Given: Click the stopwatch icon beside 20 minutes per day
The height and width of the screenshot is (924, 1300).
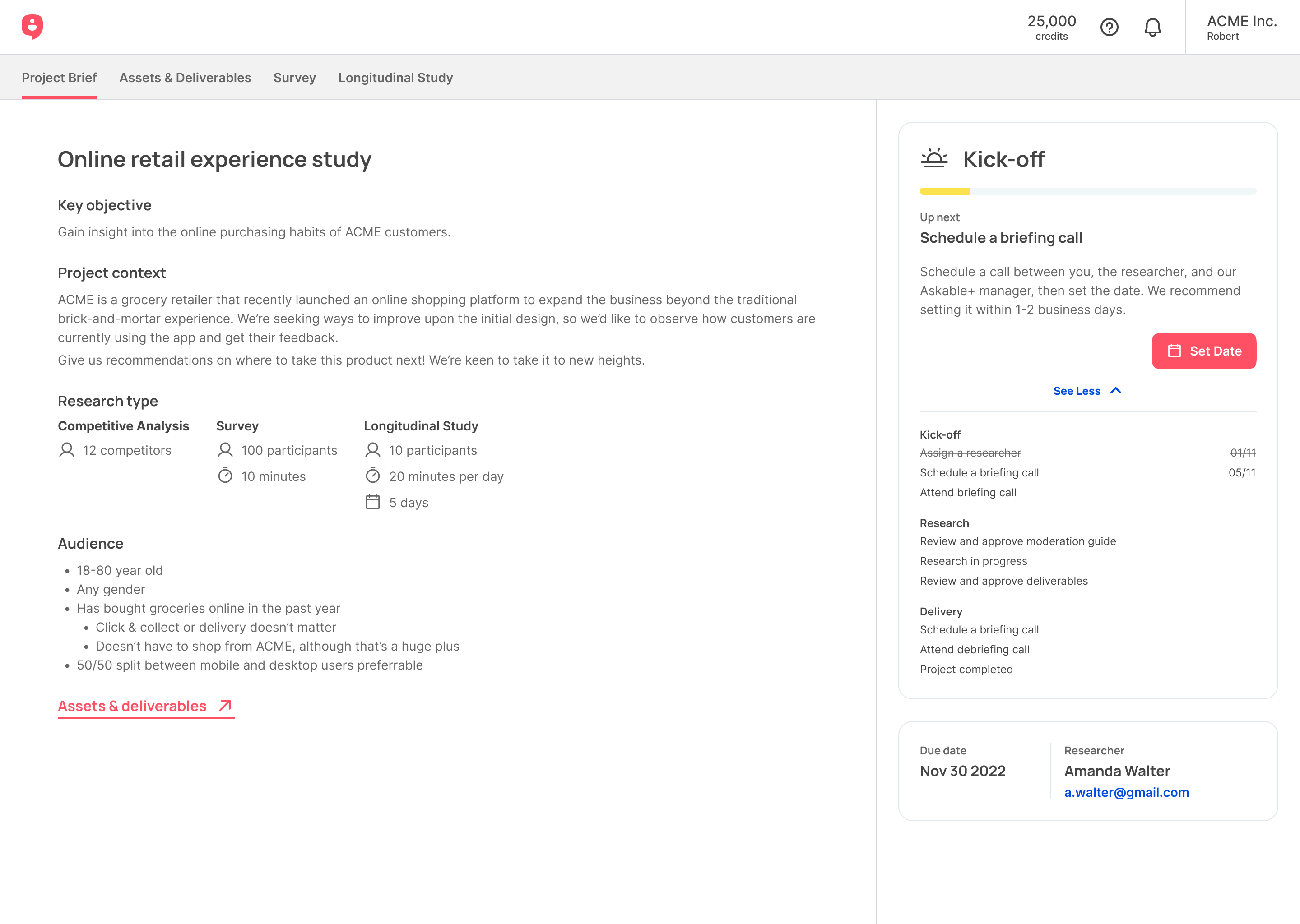Looking at the screenshot, I should [372, 476].
